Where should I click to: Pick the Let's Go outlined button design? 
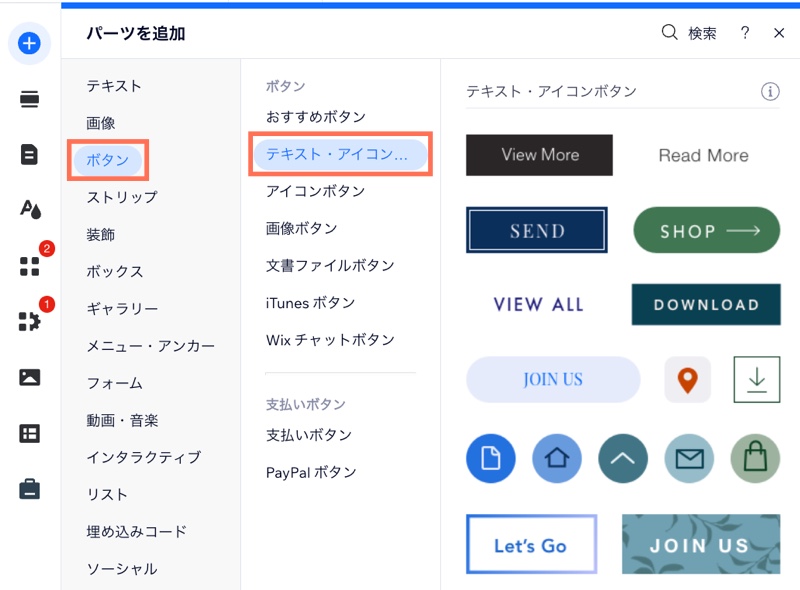[531, 544]
